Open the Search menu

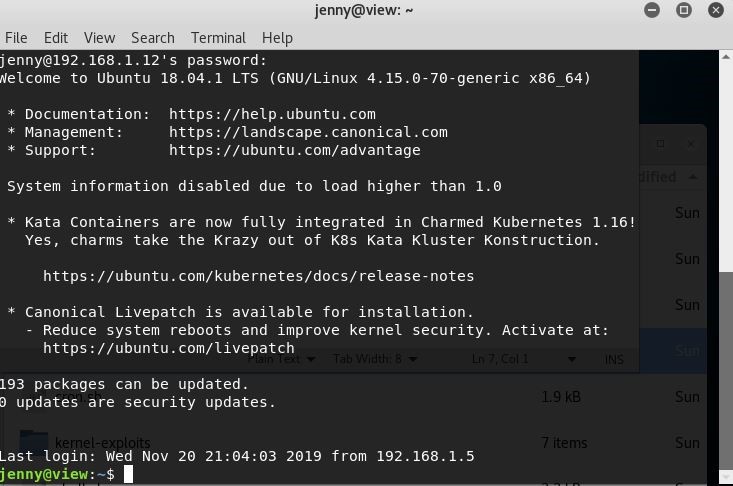[153, 38]
